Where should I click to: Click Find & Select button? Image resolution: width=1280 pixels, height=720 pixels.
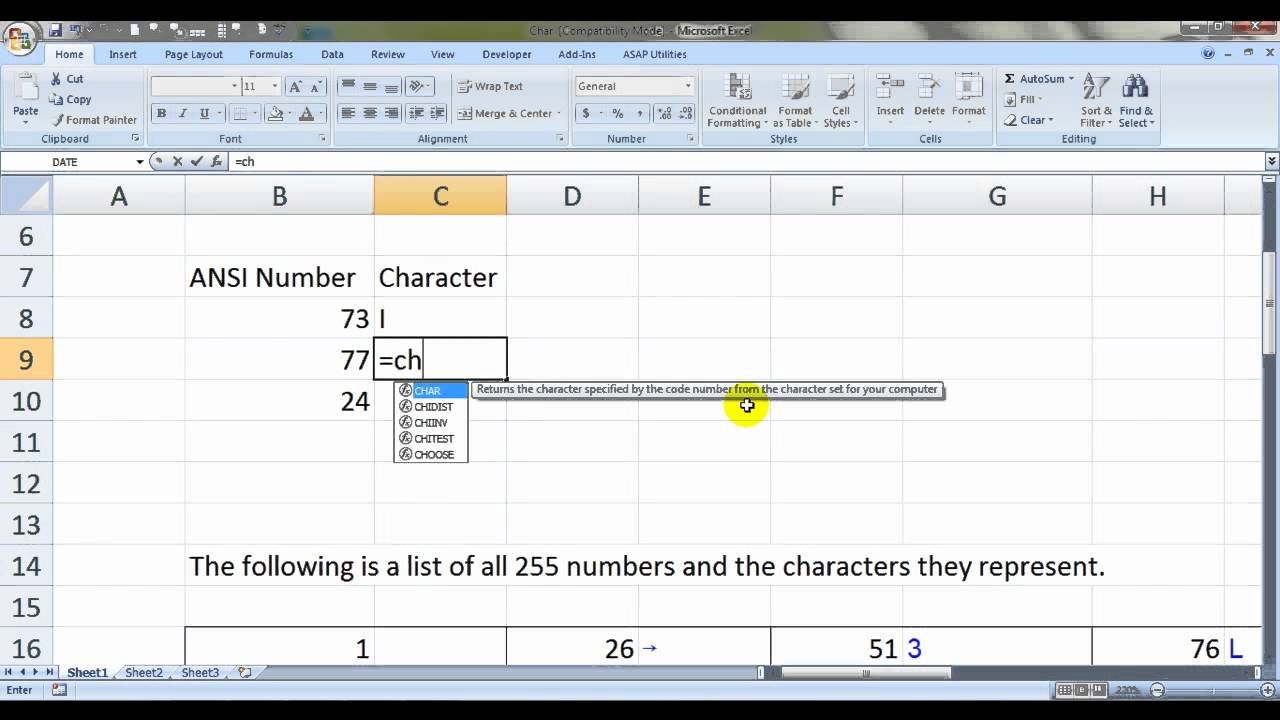pos(1136,101)
